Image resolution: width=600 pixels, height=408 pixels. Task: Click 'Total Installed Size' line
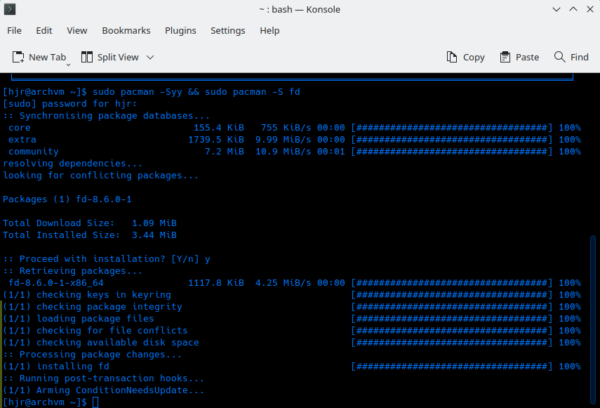click(90, 235)
